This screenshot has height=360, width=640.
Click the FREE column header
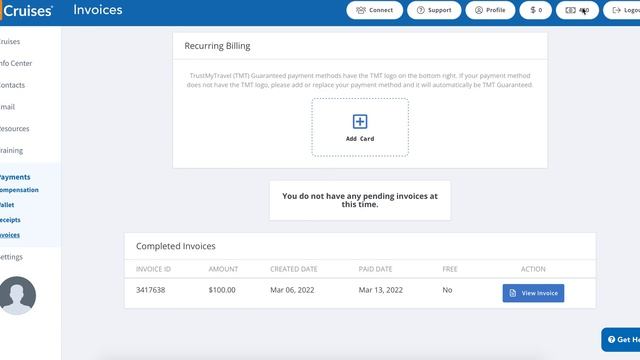450,269
